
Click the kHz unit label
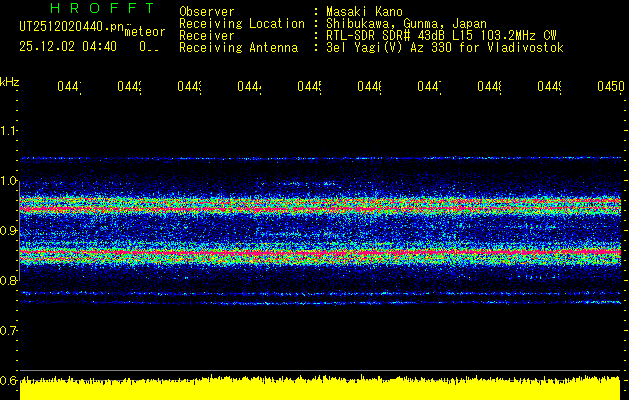(9, 82)
